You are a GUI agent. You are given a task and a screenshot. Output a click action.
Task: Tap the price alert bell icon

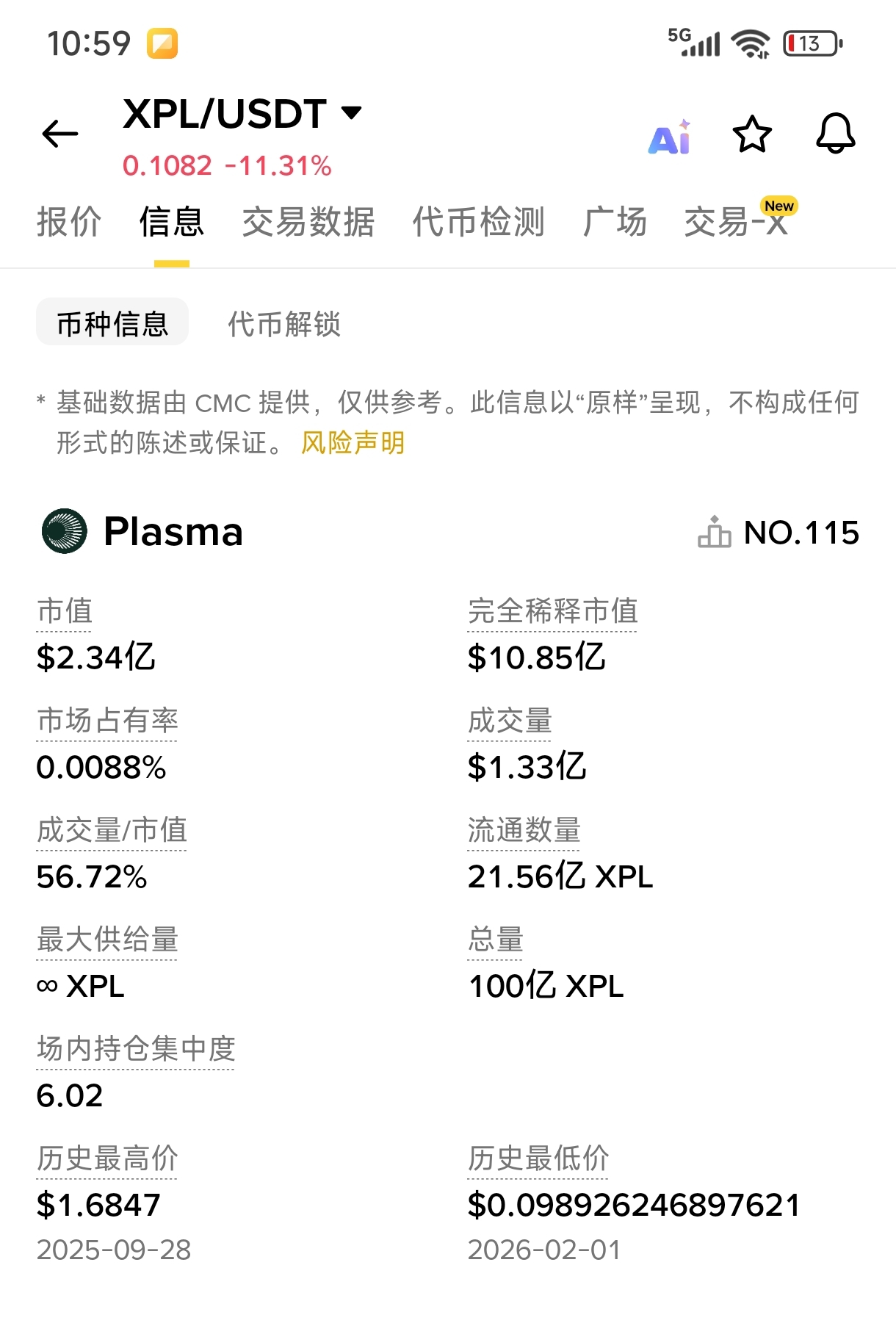(x=836, y=134)
